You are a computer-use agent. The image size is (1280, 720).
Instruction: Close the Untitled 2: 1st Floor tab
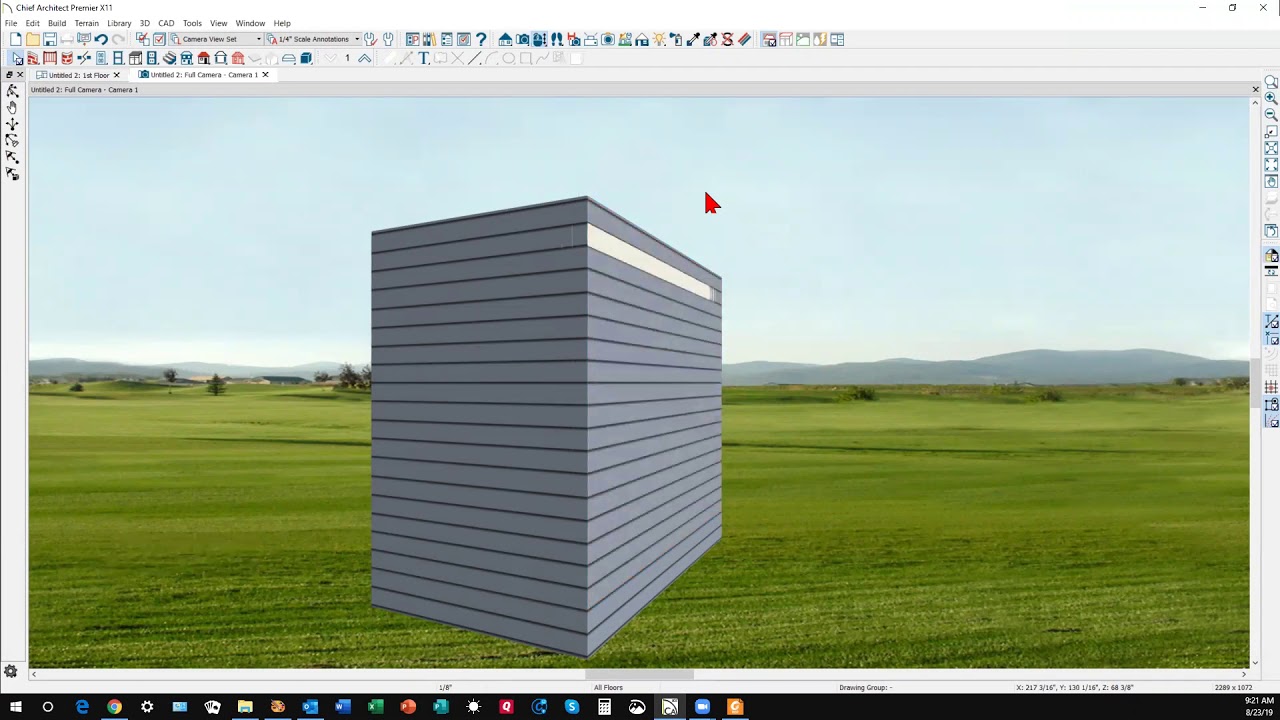116,75
